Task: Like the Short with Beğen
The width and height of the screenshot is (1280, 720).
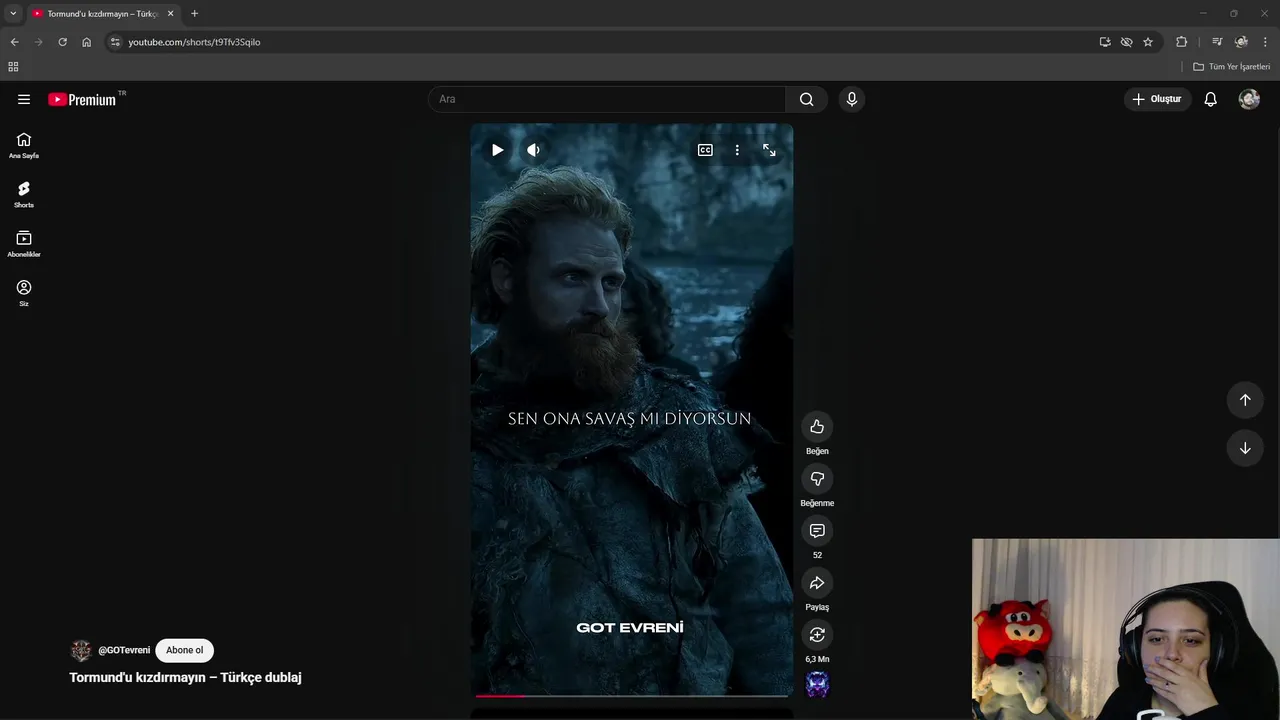Action: pyautogui.click(x=817, y=427)
